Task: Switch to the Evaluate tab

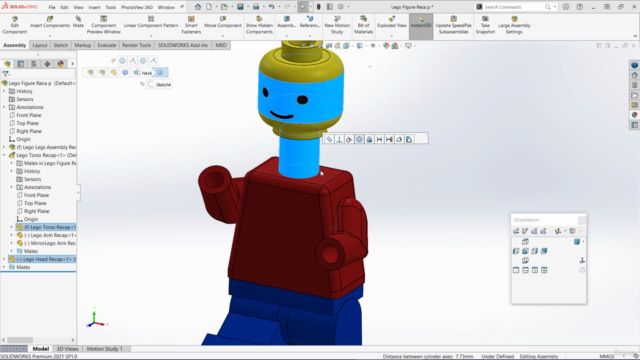Action: pos(107,45)
